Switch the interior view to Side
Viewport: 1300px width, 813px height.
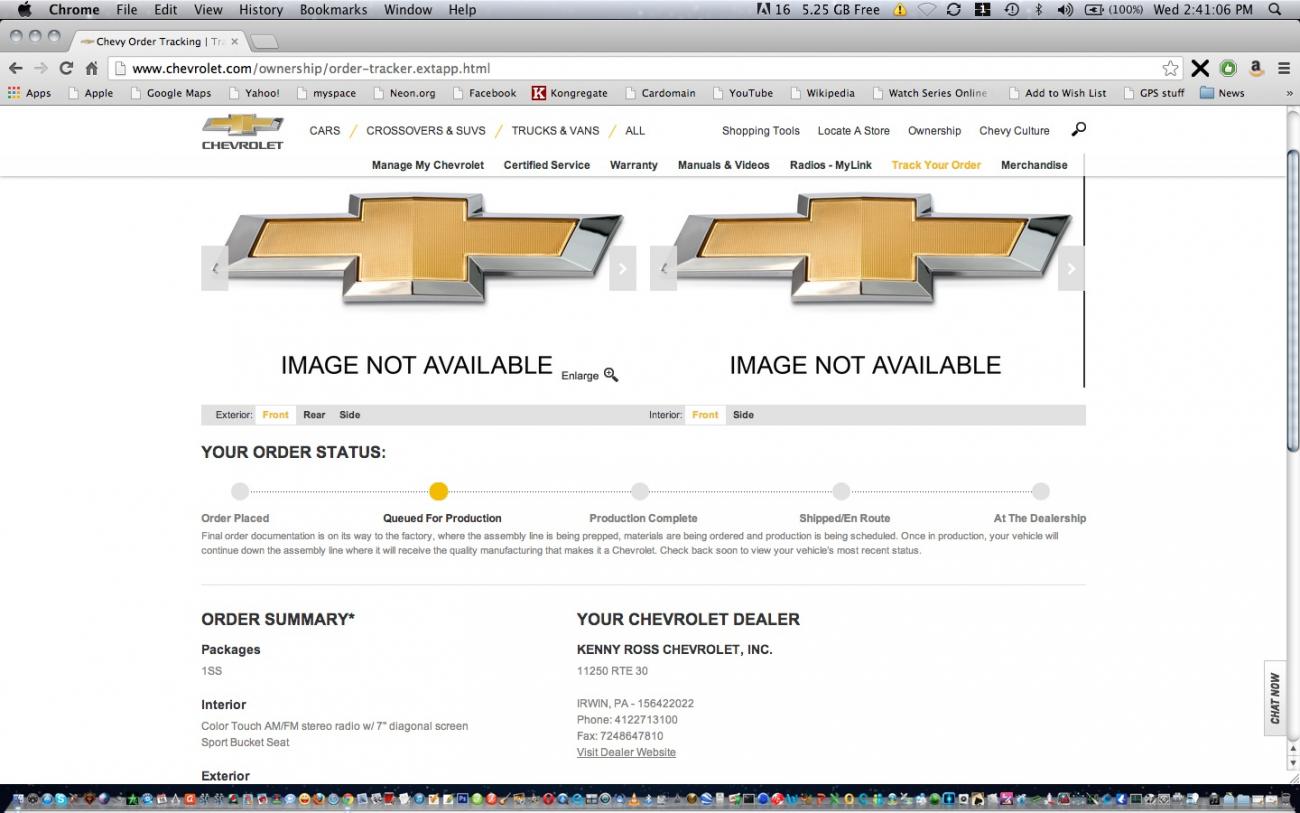(x=743, y=414)
